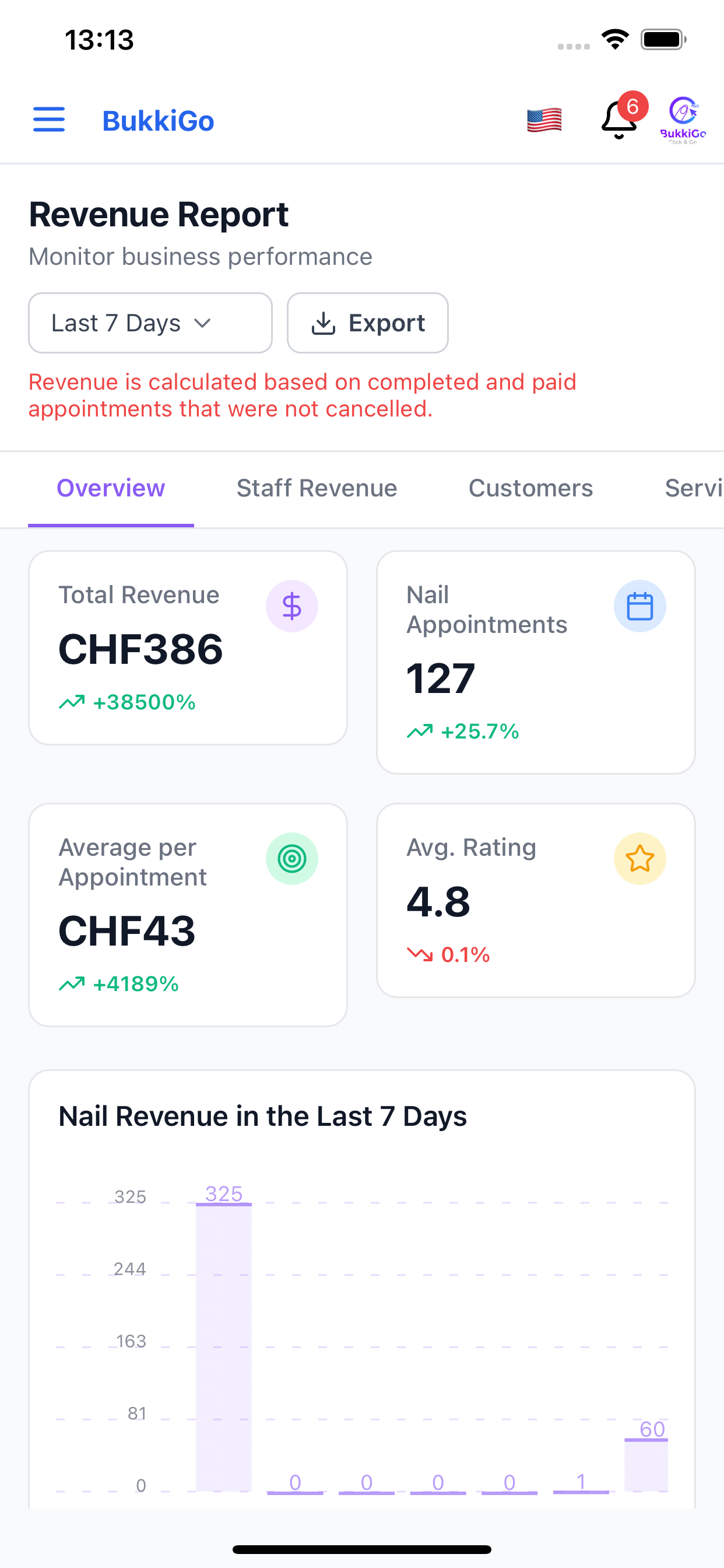Click the Monitor business performance subtitle

pyautogui.click(x=200, y=256)
